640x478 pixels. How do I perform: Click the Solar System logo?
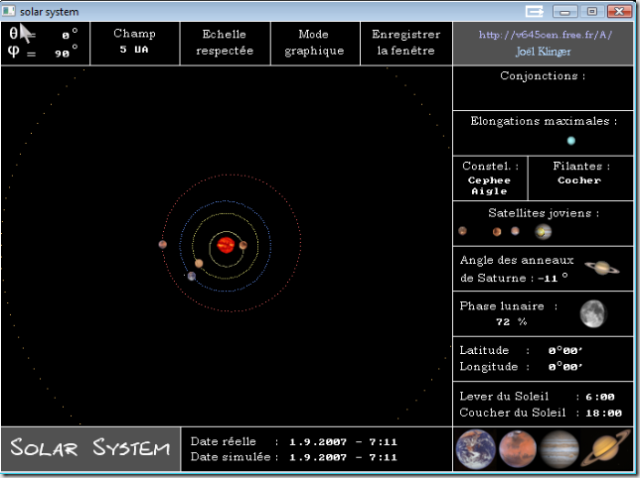coord(91,449)
